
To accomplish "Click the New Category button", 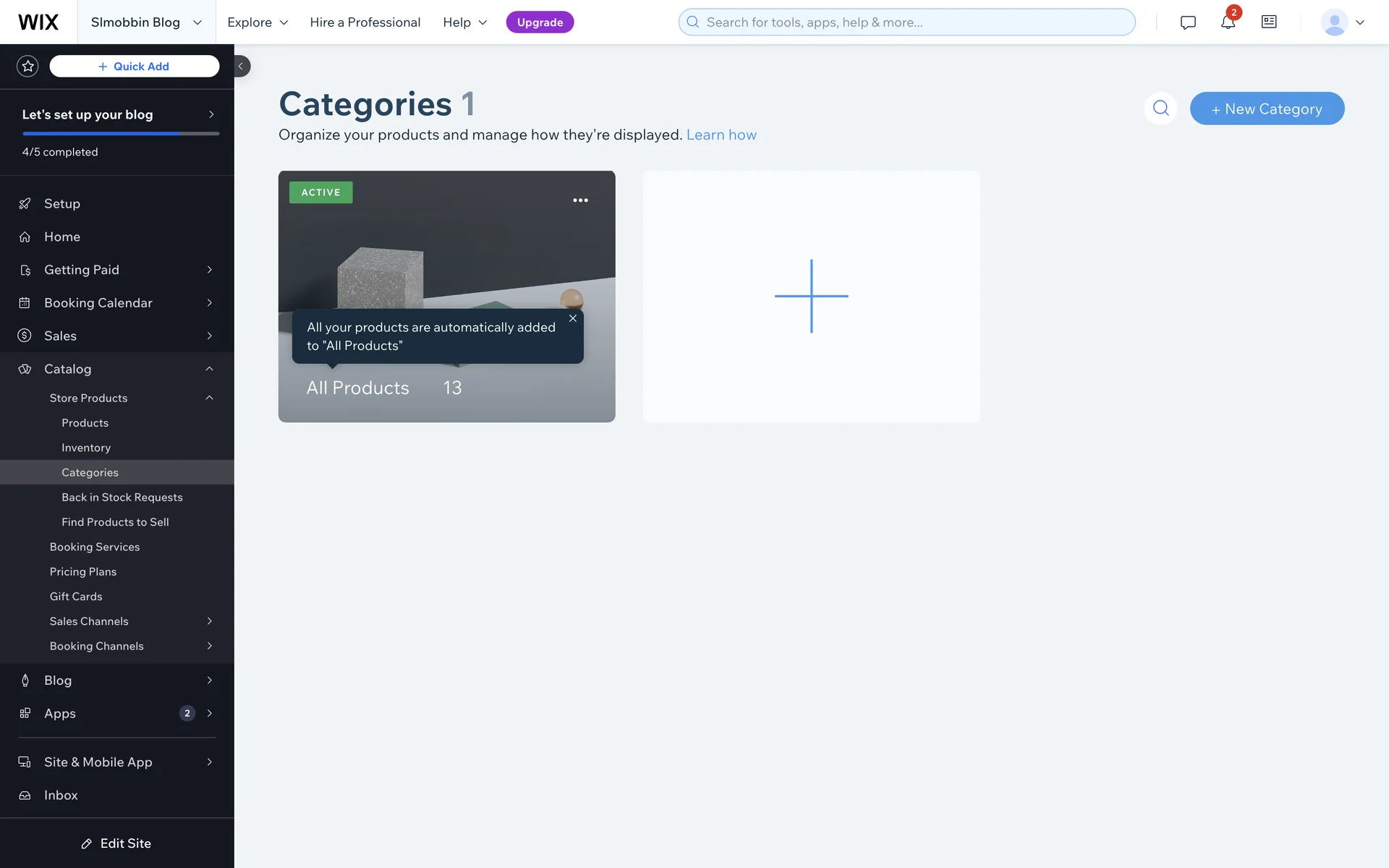I will (x=1267, y=109).
